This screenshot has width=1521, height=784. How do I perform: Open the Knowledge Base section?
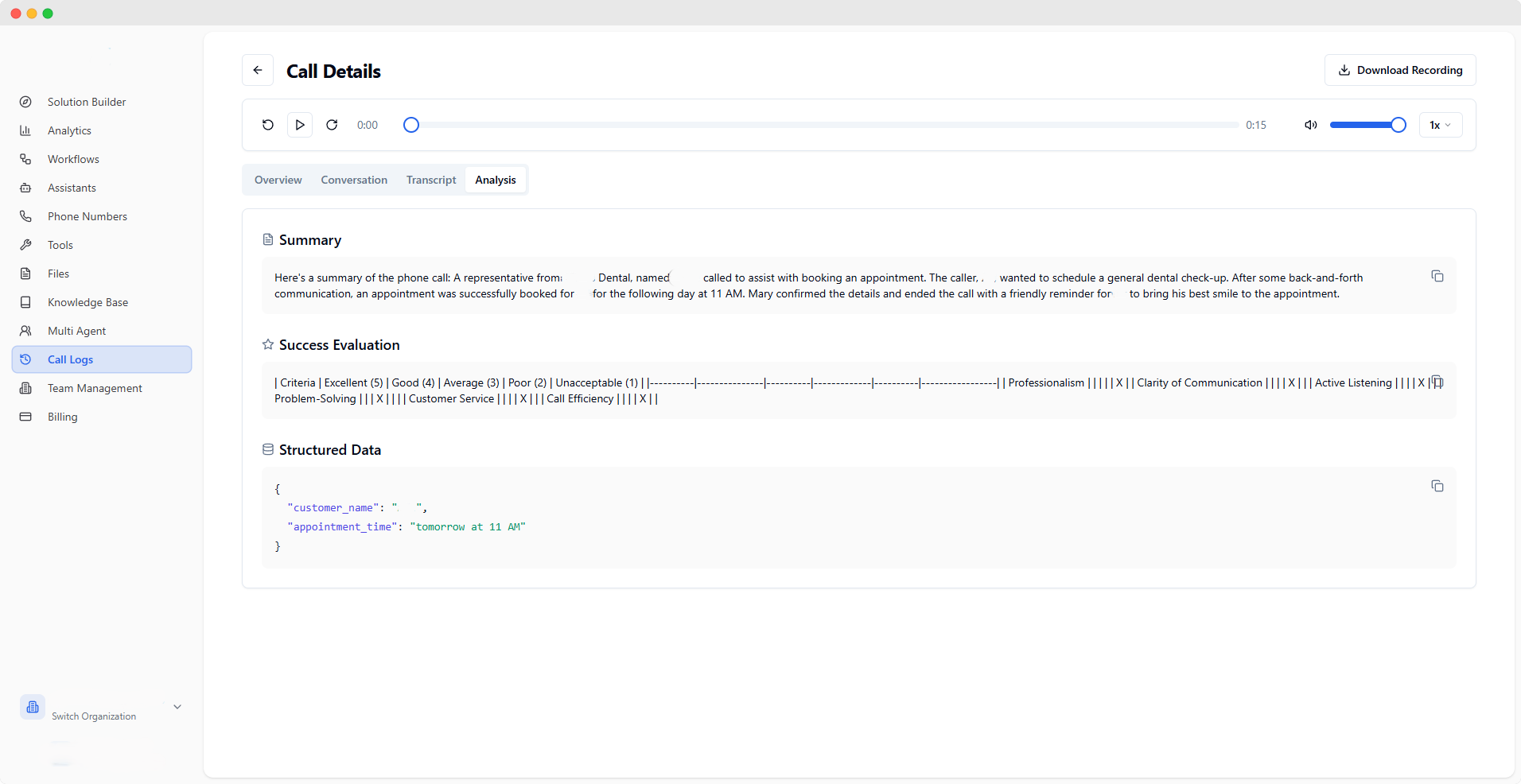point(88,302)
